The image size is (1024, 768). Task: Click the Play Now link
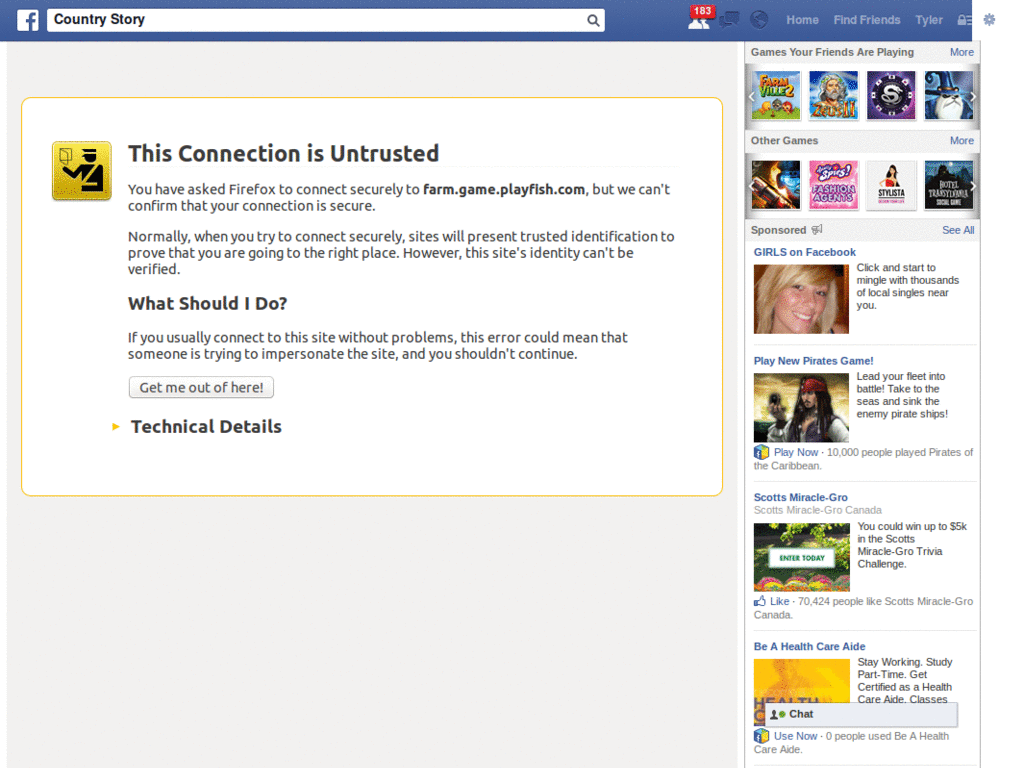point(795,452)
